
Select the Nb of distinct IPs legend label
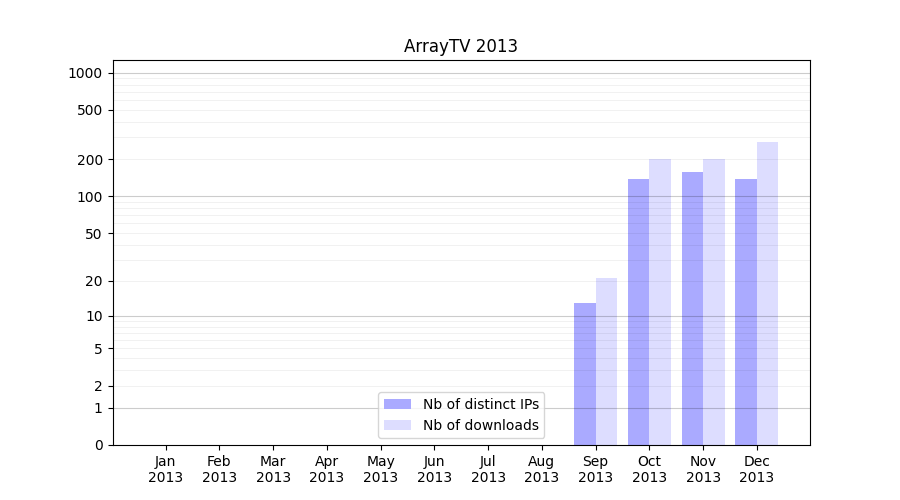[x=480, y=404]
